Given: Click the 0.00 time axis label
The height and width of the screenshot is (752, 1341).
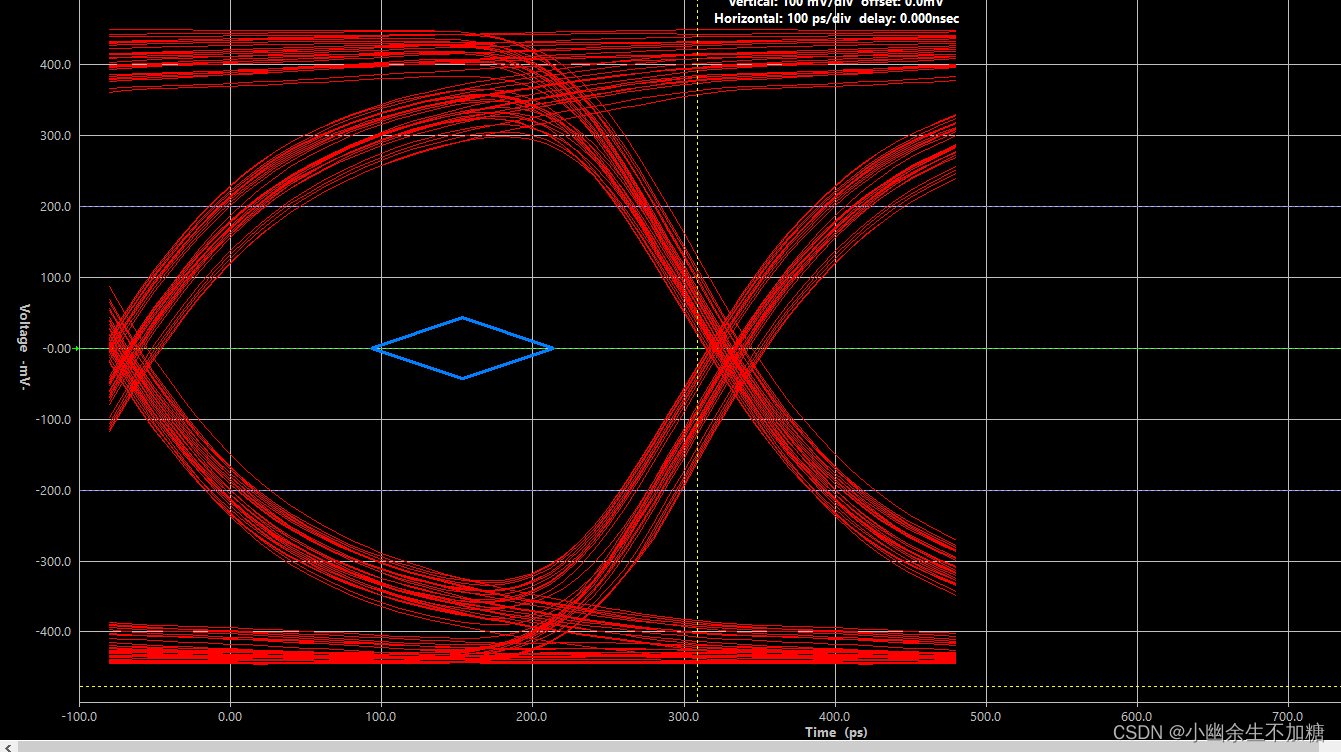Looking at the screenshot, I should click(x=230, y=717).
